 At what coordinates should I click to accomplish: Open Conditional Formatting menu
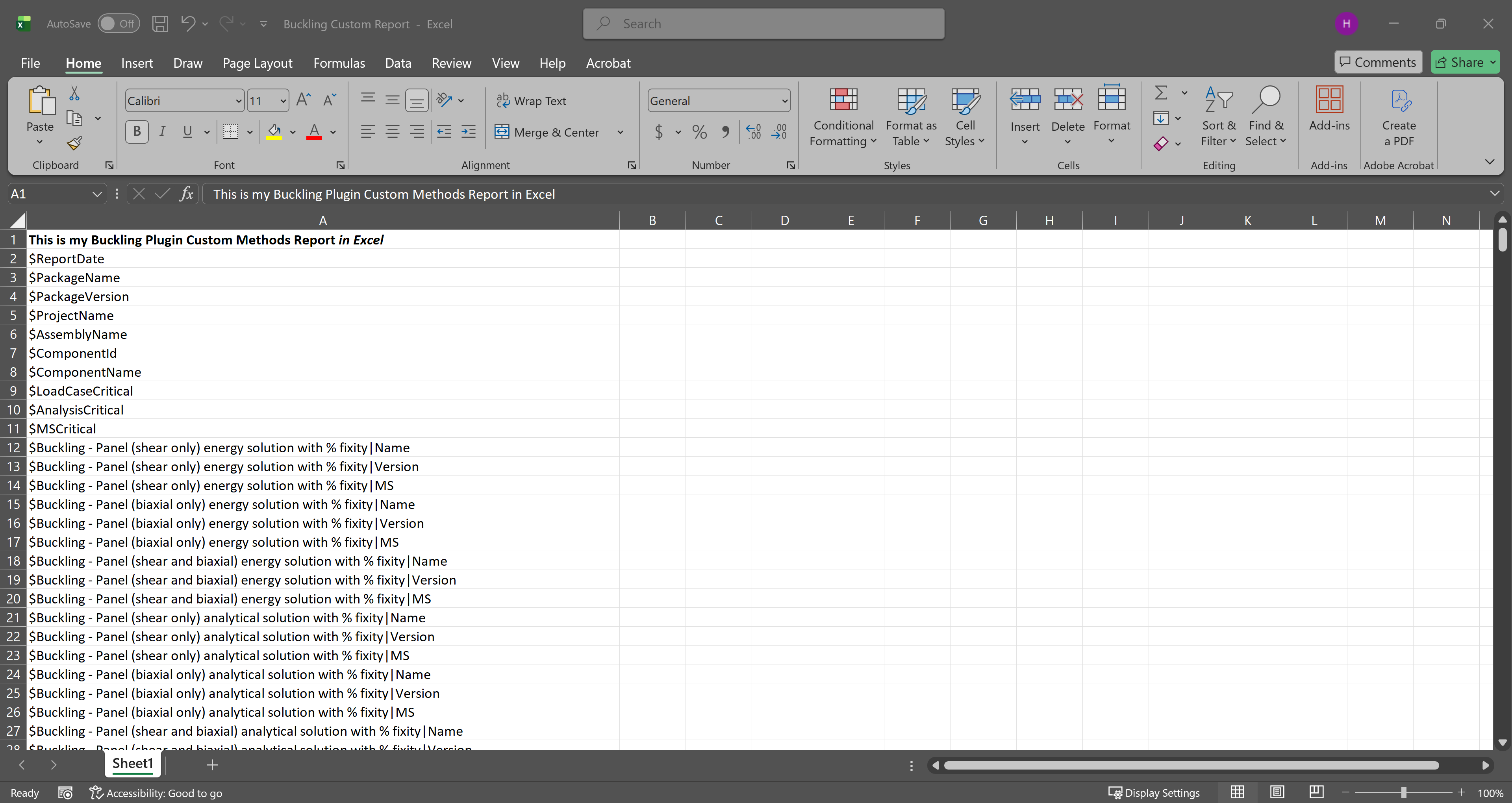point(843,117)
